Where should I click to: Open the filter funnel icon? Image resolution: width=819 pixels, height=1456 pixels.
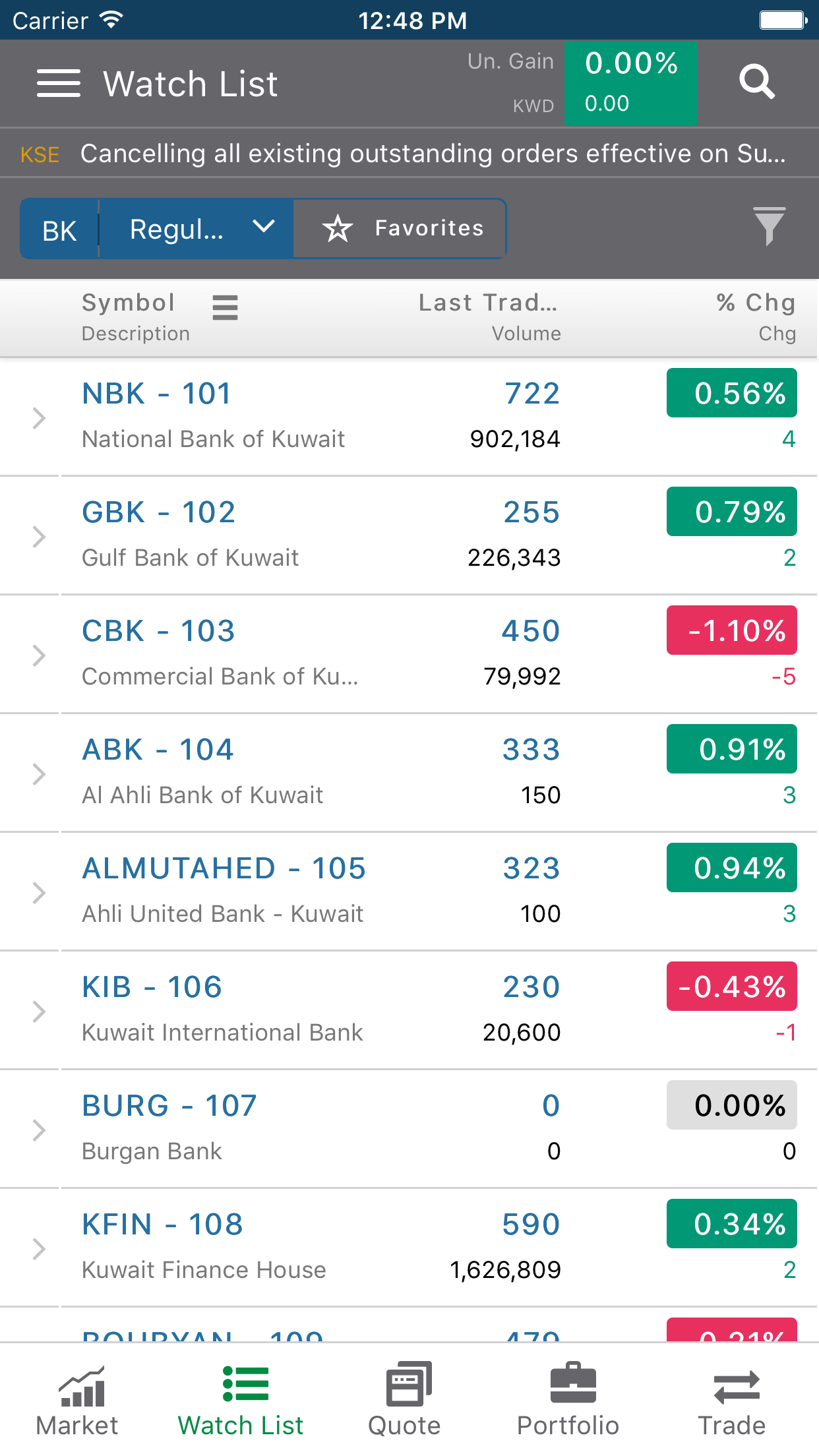[x=769, y=226]
